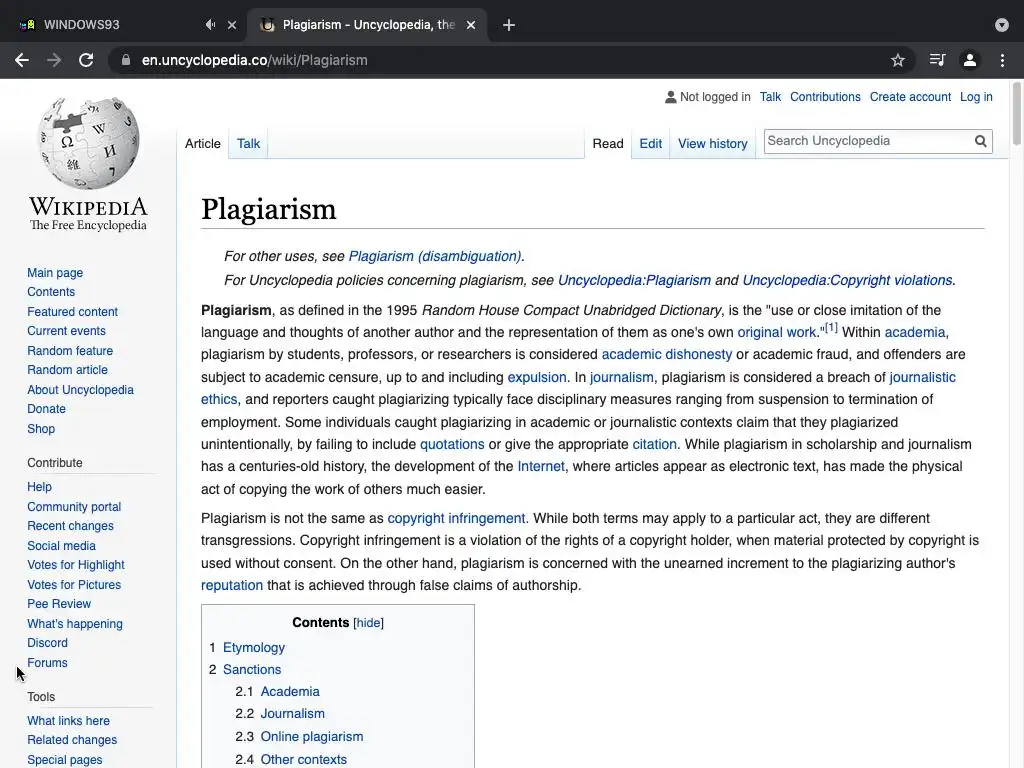Screen dimensions: 1024x768
Task: Click the user Talk link in header
Action: [770, 97]
